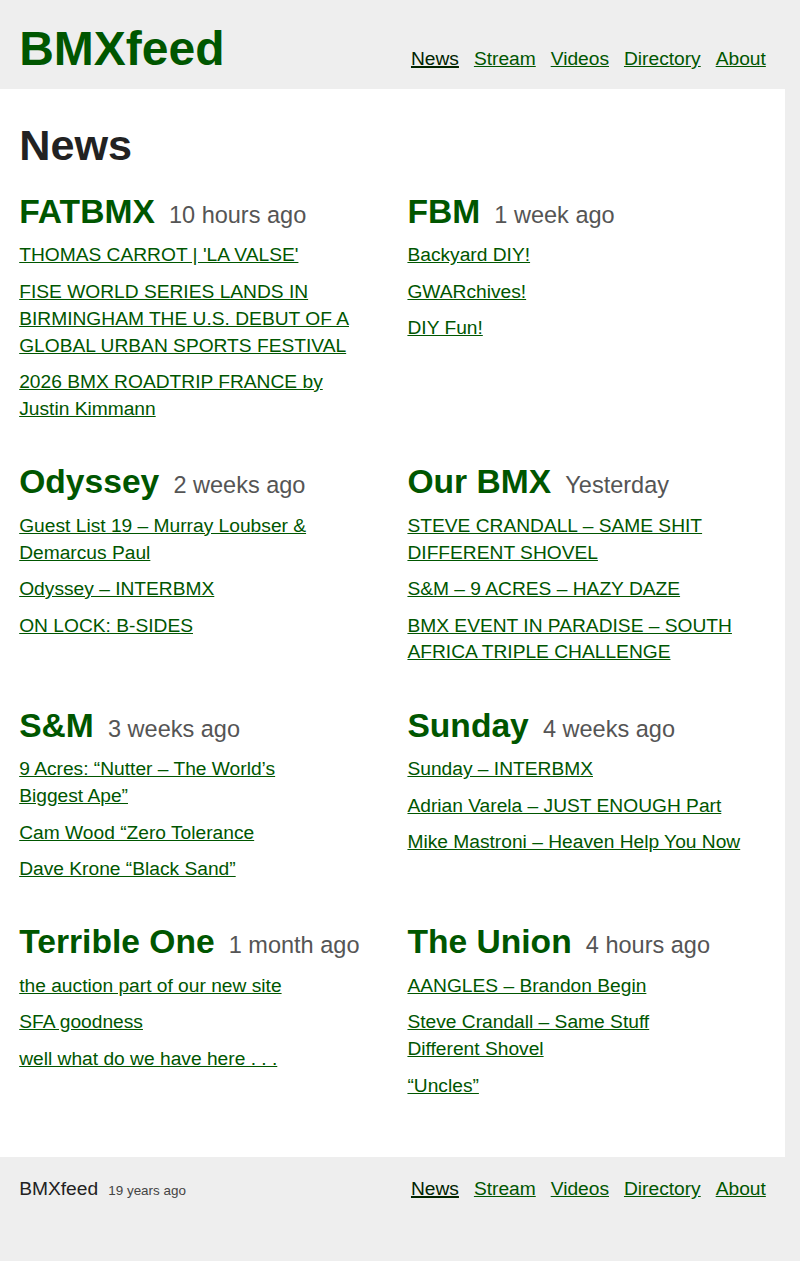Screen dimensions: 800x1261
Task: Open "S&M – 9 ACRES – HAZY DAZE"
Action: 543,589
